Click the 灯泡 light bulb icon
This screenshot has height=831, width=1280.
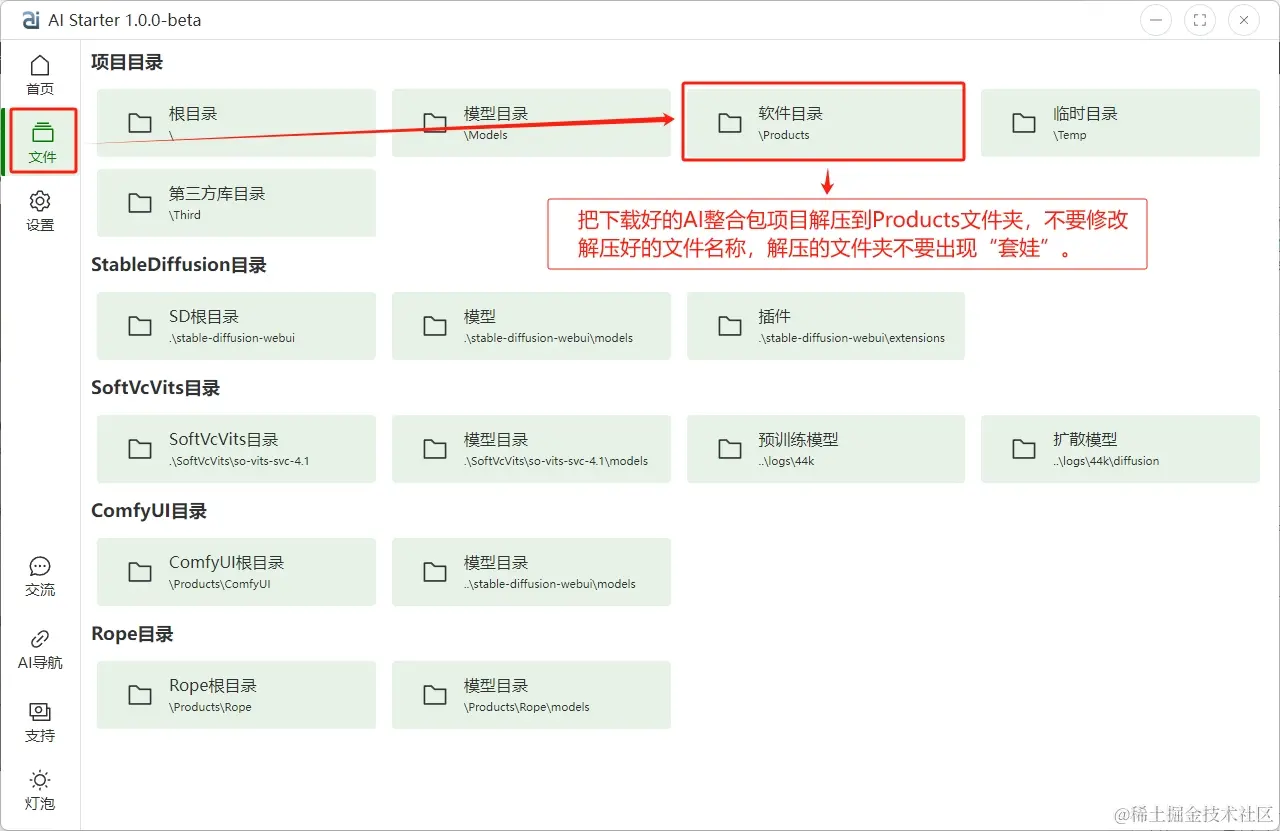[x=40, y=789]
